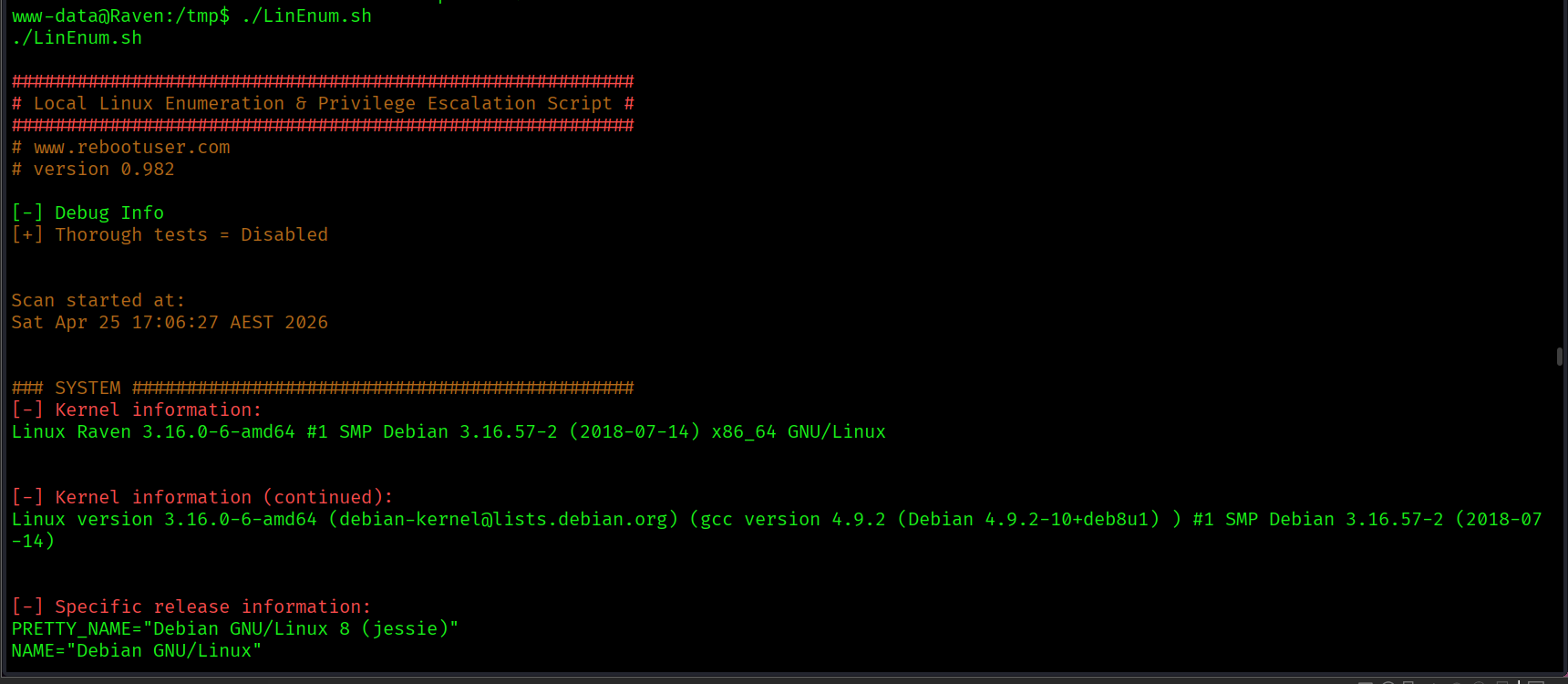Screen dimensions: 1568x684
Task: Click the terminal scrollbar thumb
Action: click(x=1560, y=357)
